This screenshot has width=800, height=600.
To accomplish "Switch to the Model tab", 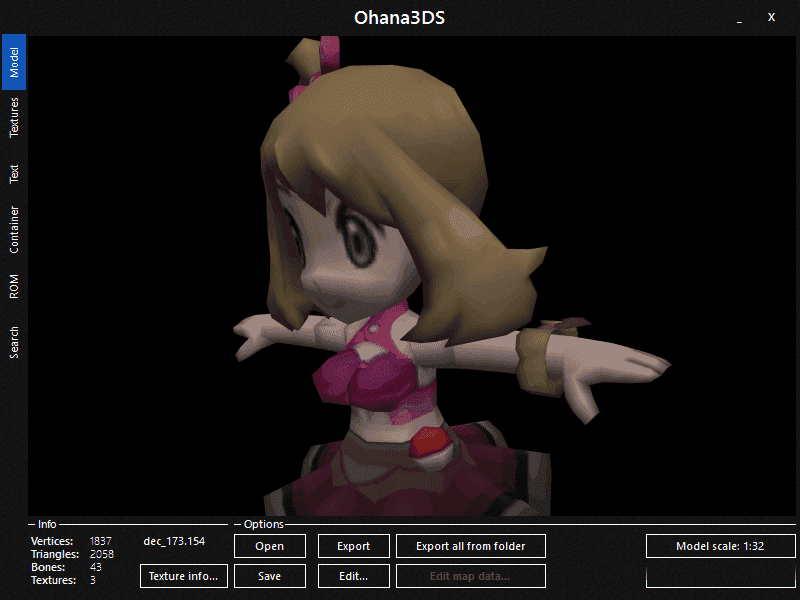I will [x=14, y=62].
